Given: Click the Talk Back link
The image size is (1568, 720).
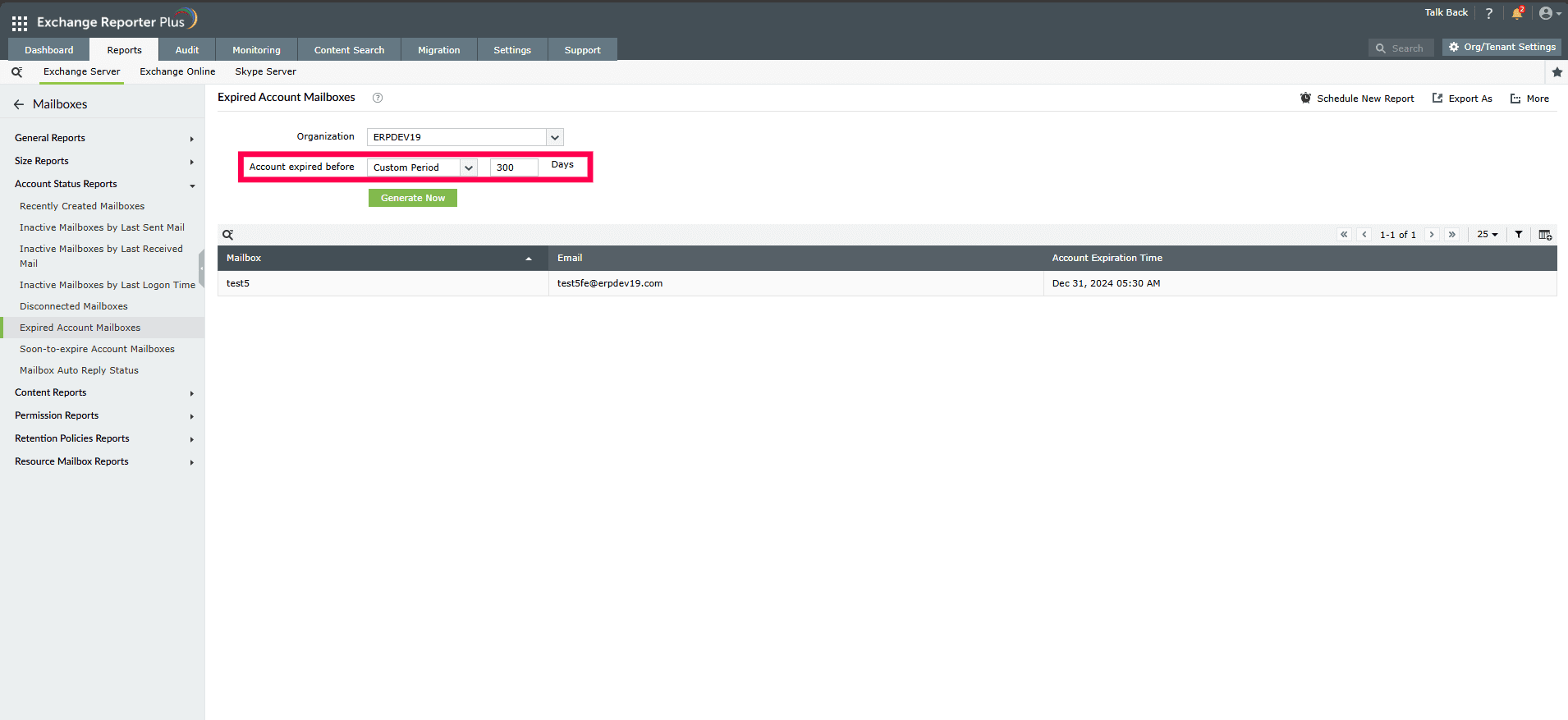Looking at the screenshot, I should click(1446, 13).
